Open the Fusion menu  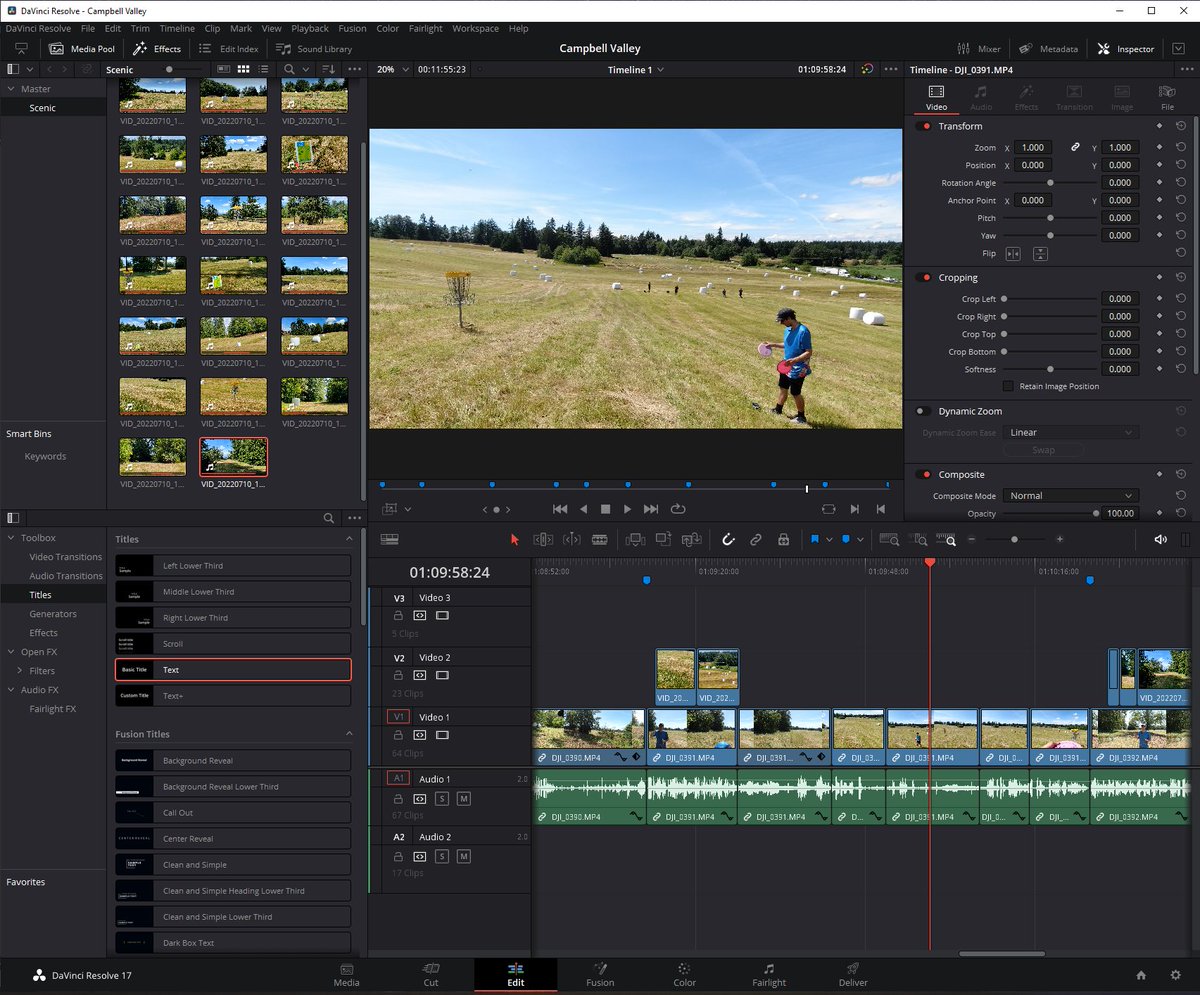pos(352,28)
